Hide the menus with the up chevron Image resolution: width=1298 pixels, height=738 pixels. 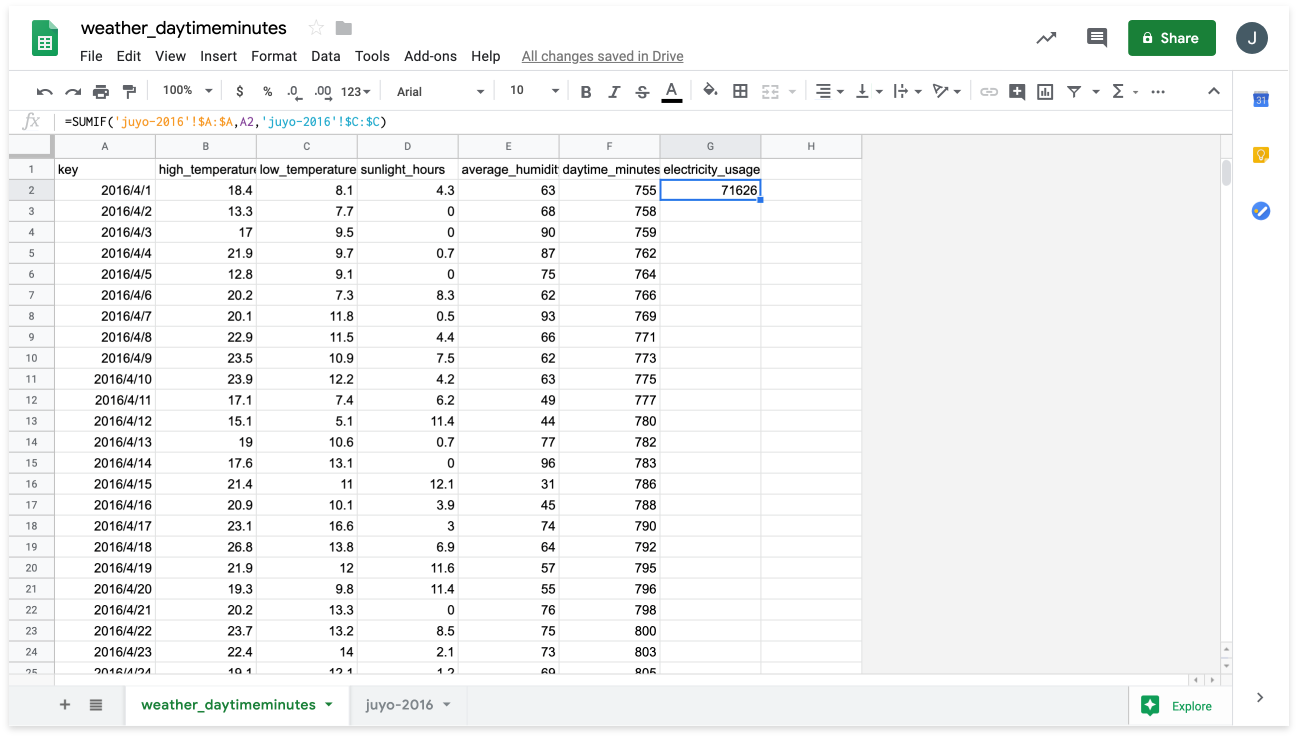point(1213,91)
